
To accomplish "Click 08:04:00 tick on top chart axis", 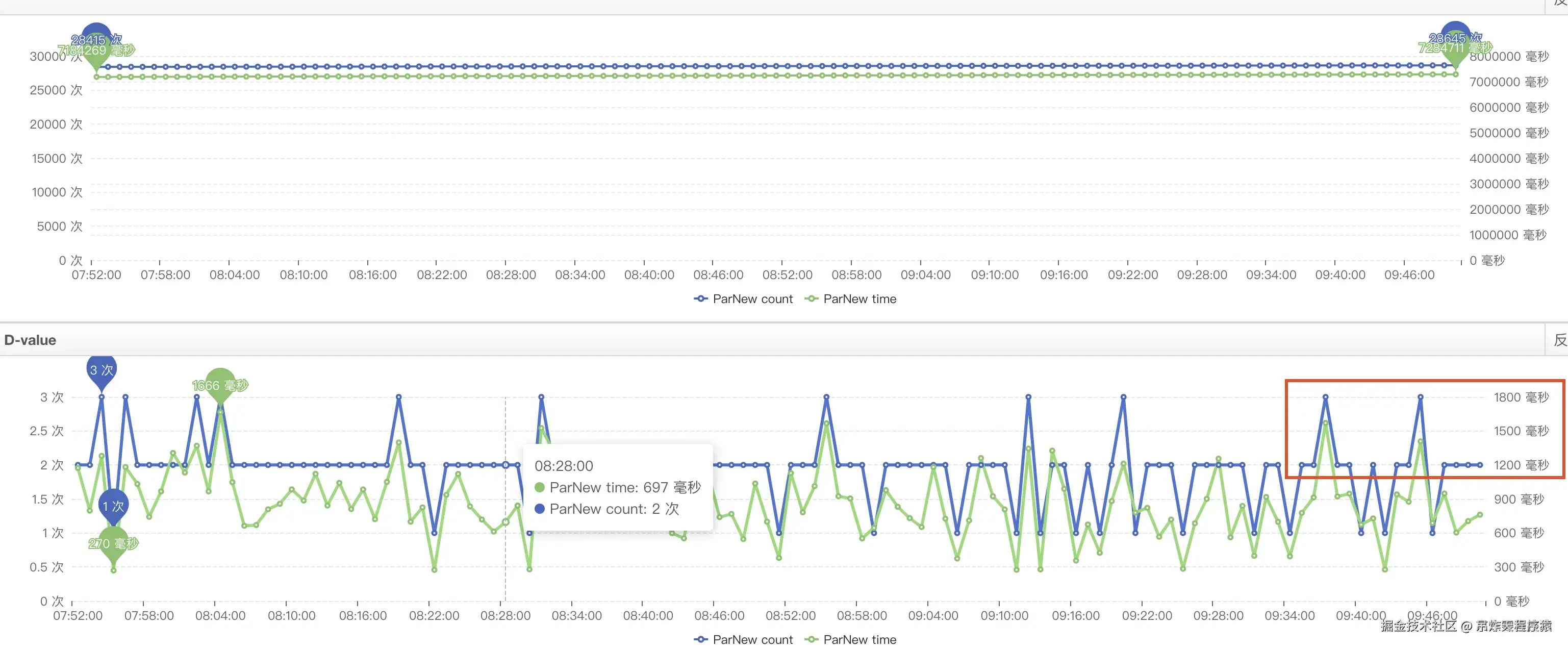I will pyautogui.click(x=234, y=275).
